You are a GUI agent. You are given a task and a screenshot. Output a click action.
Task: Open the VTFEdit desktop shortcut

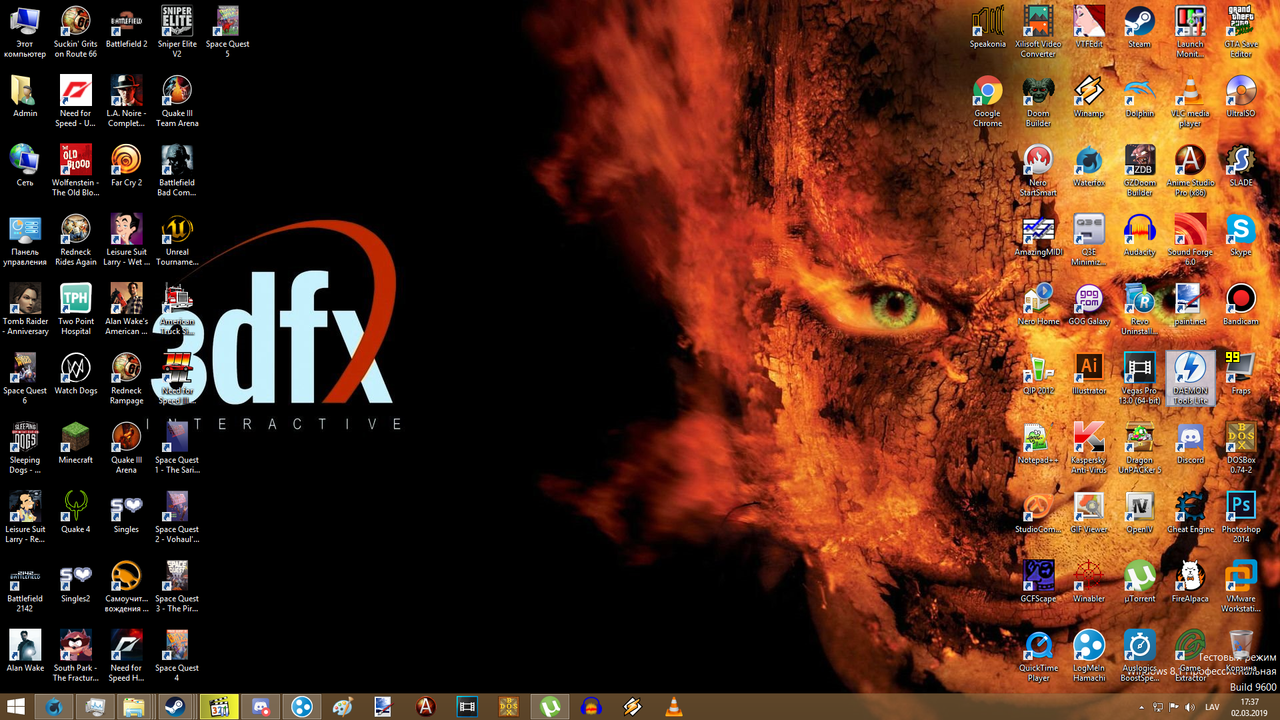click(1089, 28)
